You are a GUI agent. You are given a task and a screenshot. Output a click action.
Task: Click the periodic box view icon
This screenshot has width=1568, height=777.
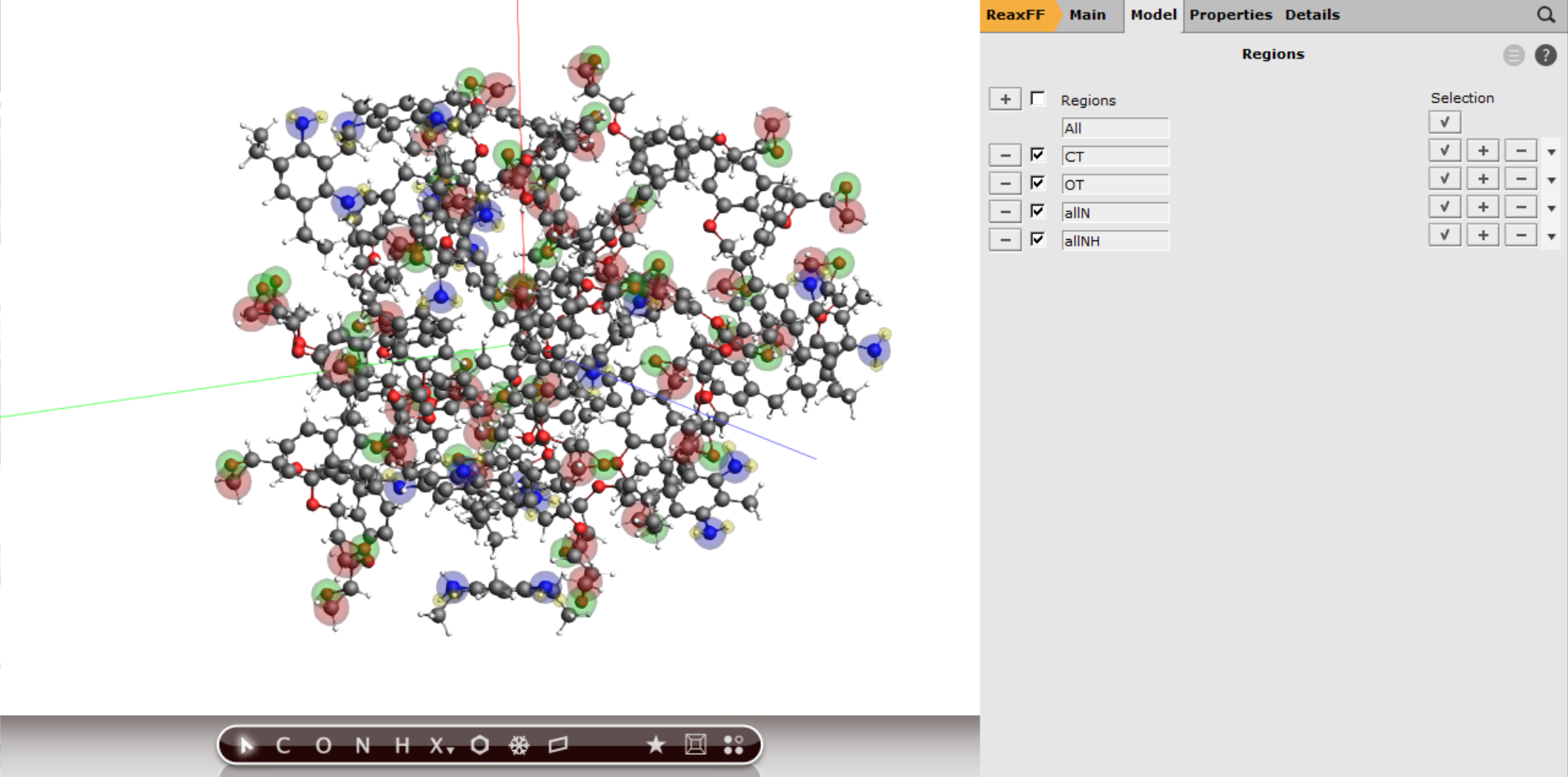(696, 745)
